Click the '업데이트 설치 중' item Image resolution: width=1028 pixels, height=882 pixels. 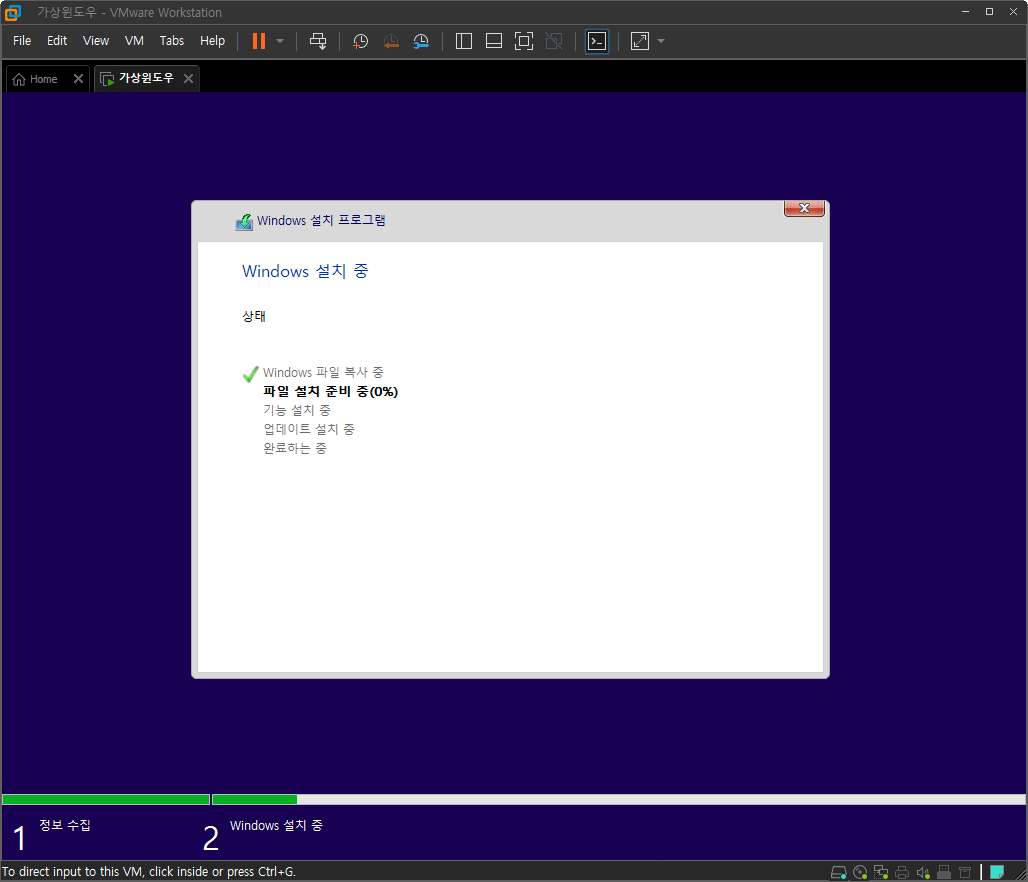(x=309, y=430)
